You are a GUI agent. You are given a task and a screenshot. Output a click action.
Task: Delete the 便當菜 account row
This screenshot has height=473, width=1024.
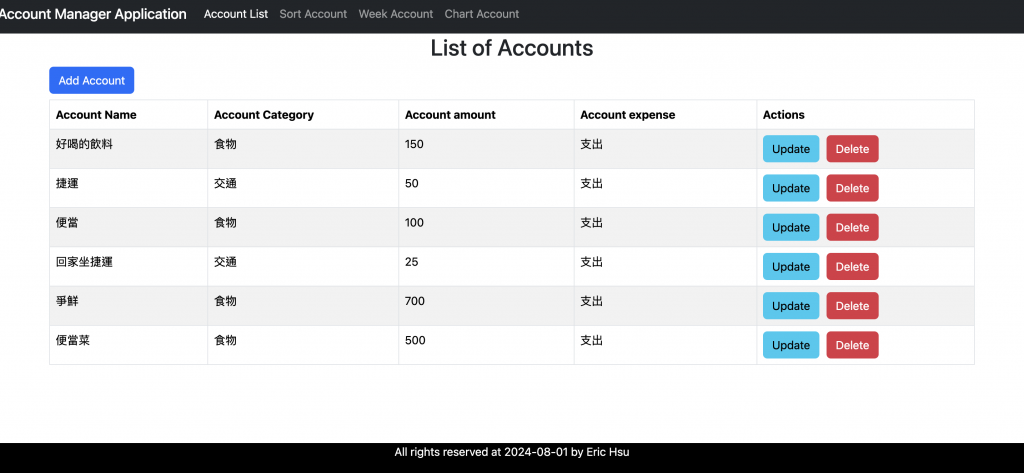(852, 345)
